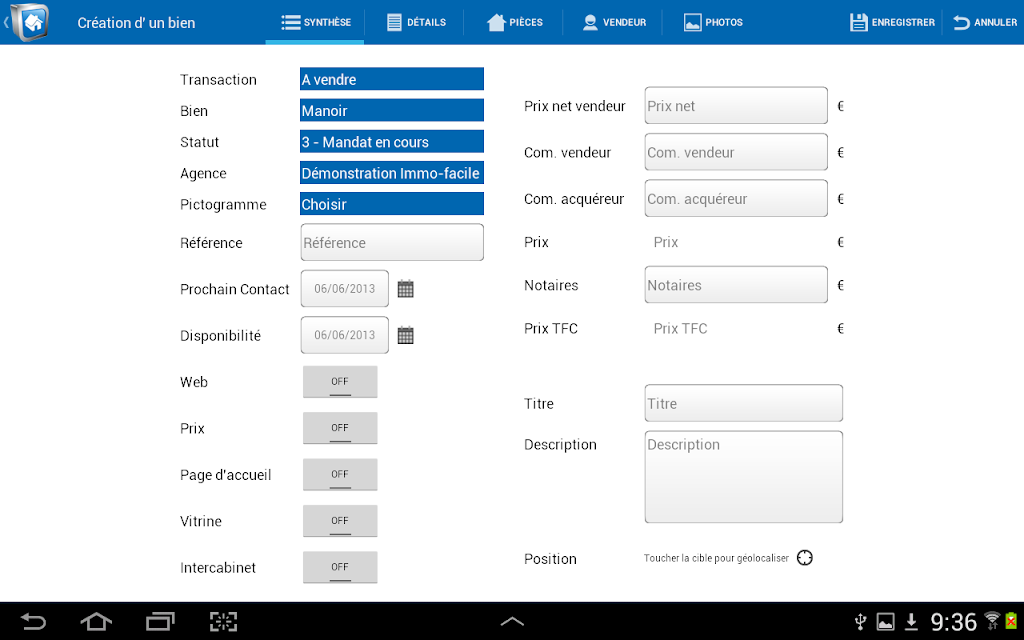1024x640 pixels.
Task: Tap 'Toucher la cible pour géolocaliser' text
Action: [716, 558]
